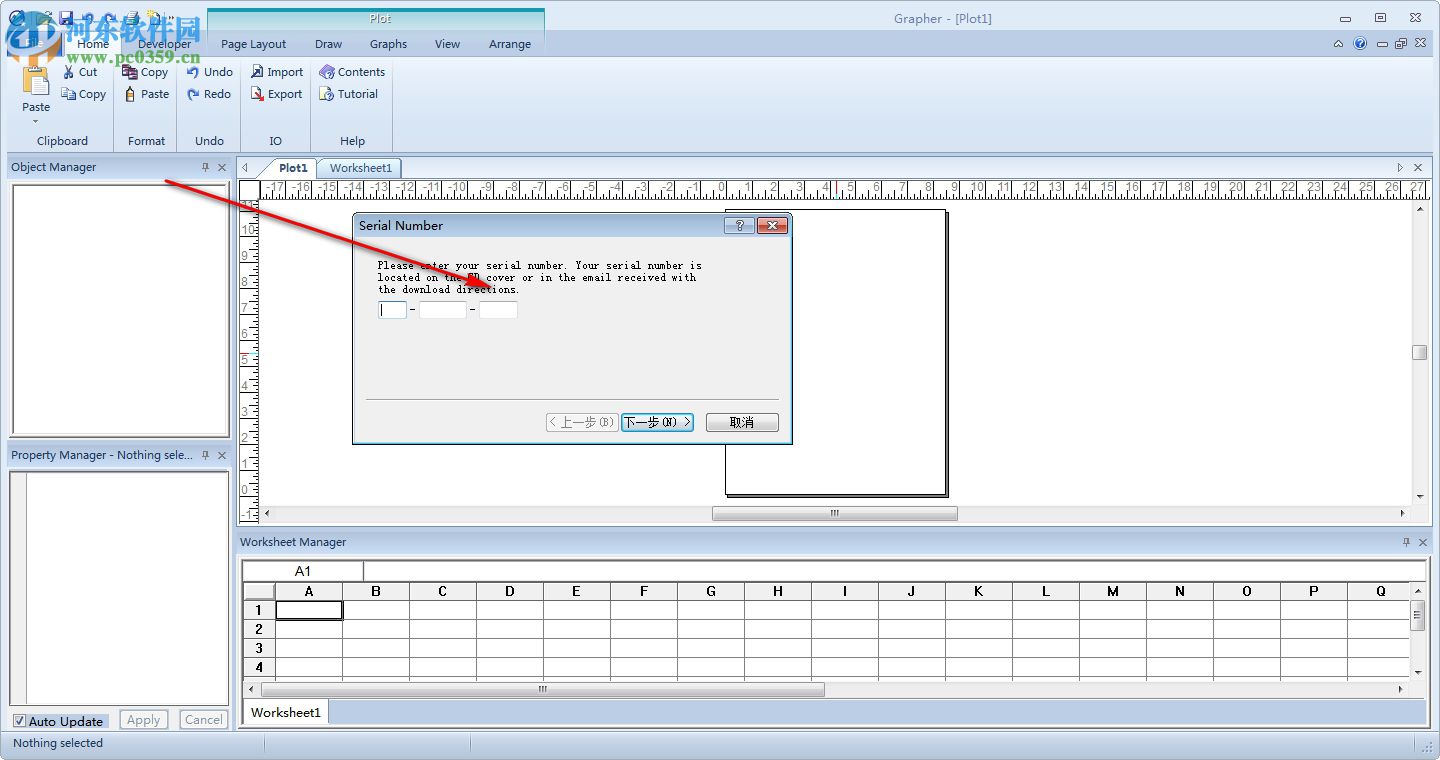Click the Export icon in IO group

(257, 94)
